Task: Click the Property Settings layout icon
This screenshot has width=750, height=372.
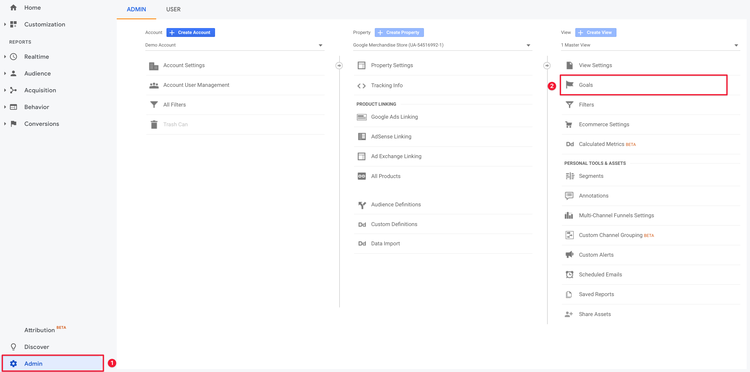Action: pyautogui.click(x=362, y=66)
